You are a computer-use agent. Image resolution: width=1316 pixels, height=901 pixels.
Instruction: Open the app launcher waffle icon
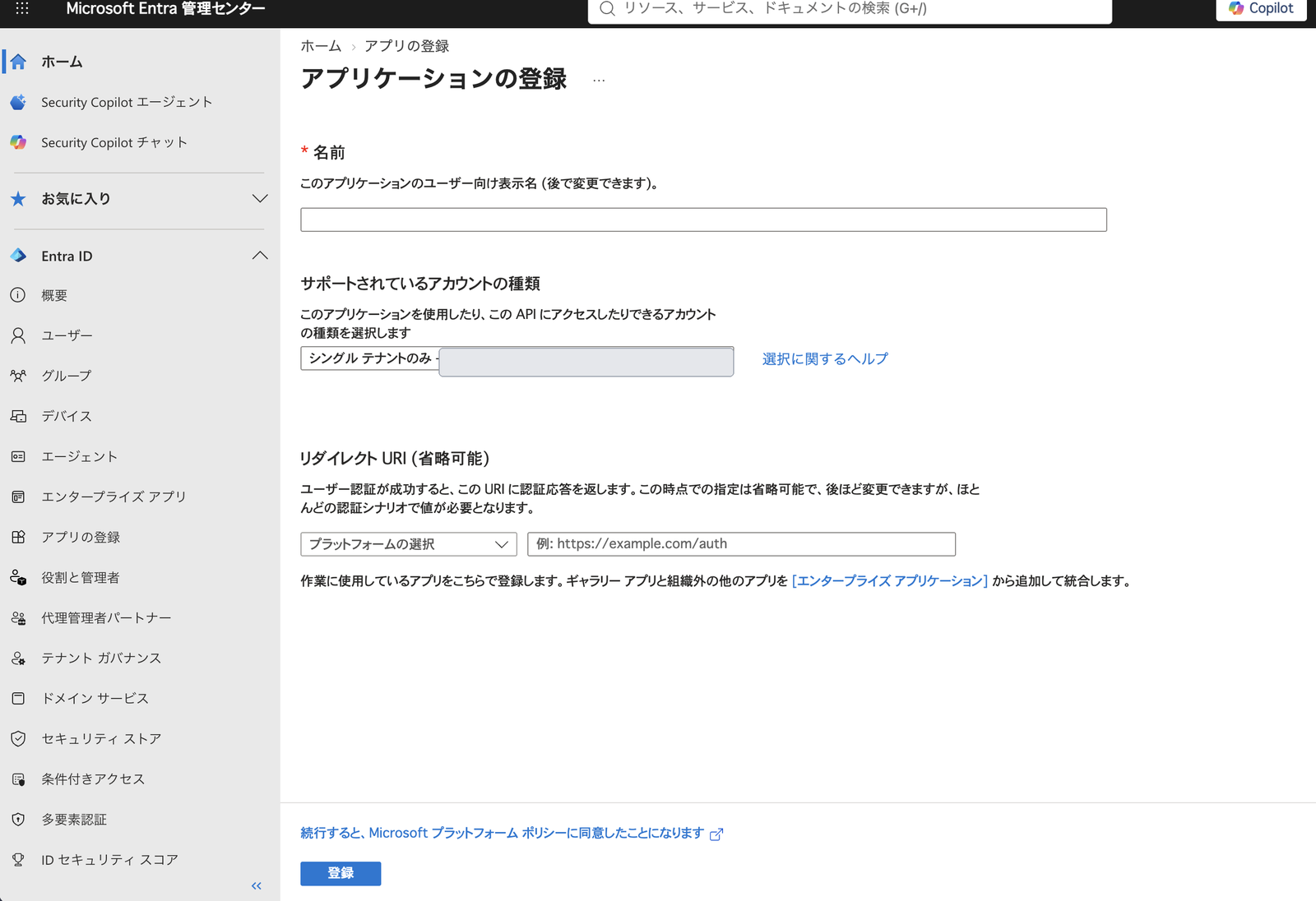point(22,8)
